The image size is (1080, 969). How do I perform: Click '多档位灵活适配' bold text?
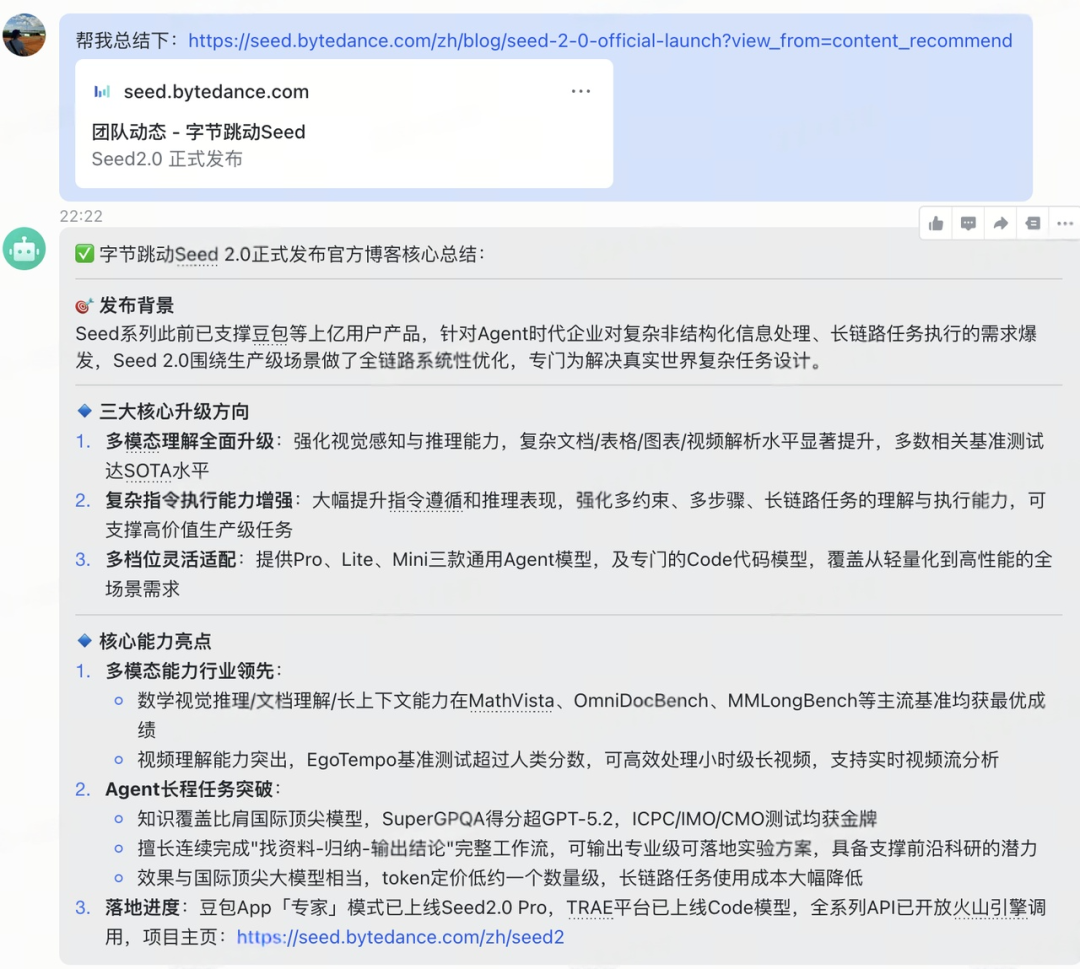171,559
